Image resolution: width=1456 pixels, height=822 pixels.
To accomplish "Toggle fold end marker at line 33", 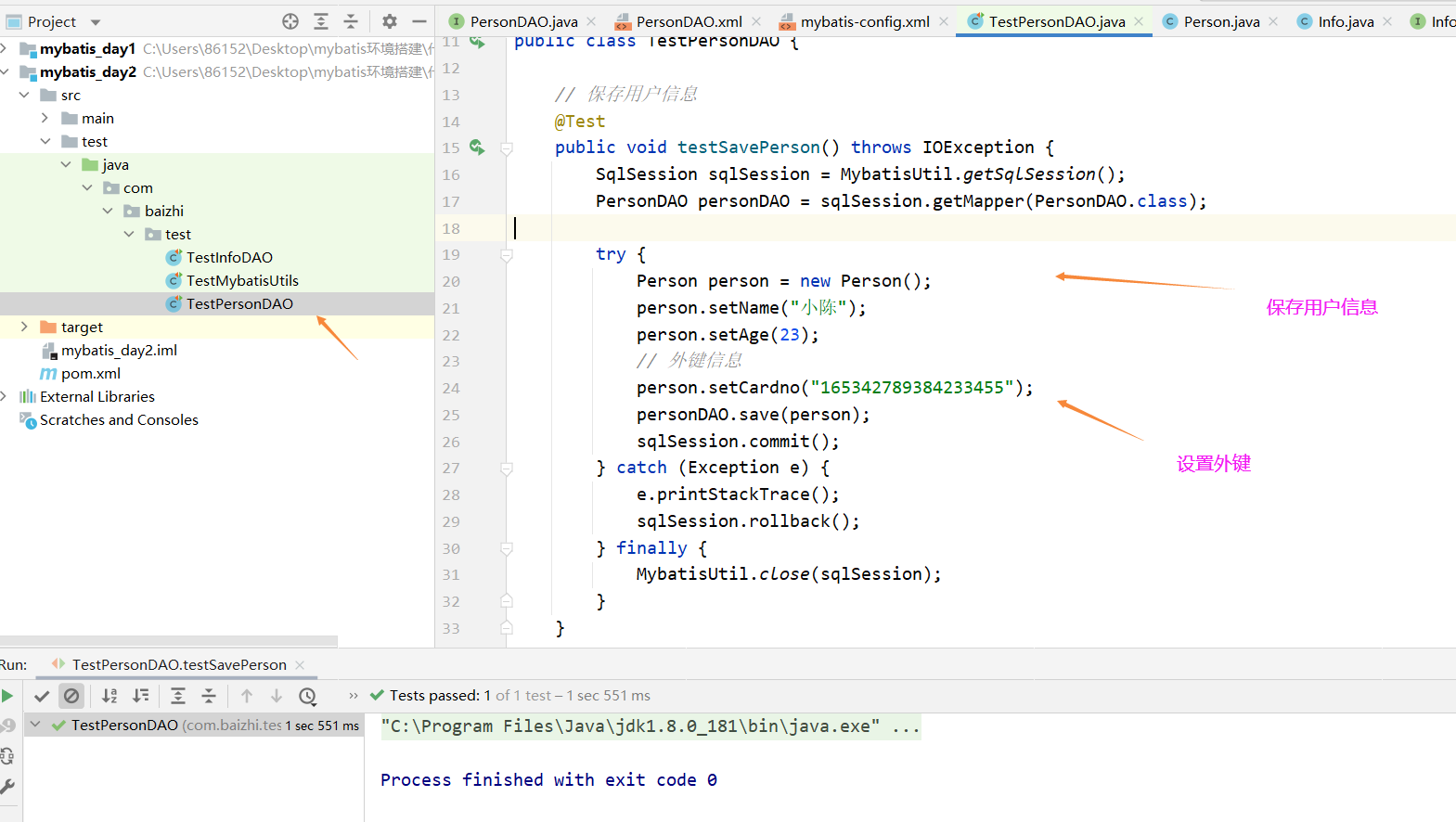I will 507,628.
